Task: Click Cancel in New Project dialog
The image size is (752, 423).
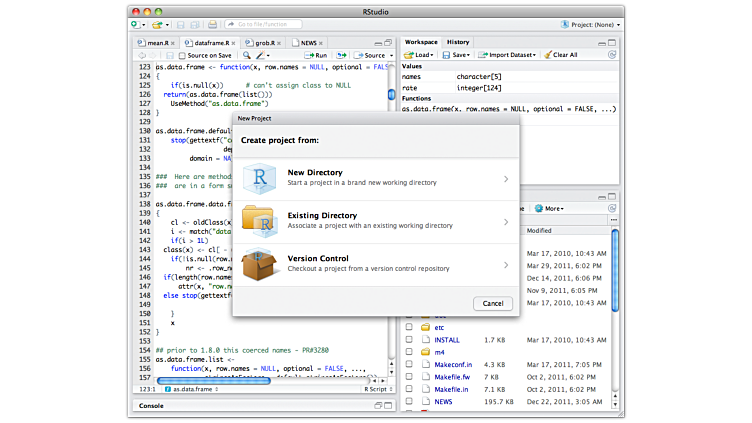Action: (492, 303)
